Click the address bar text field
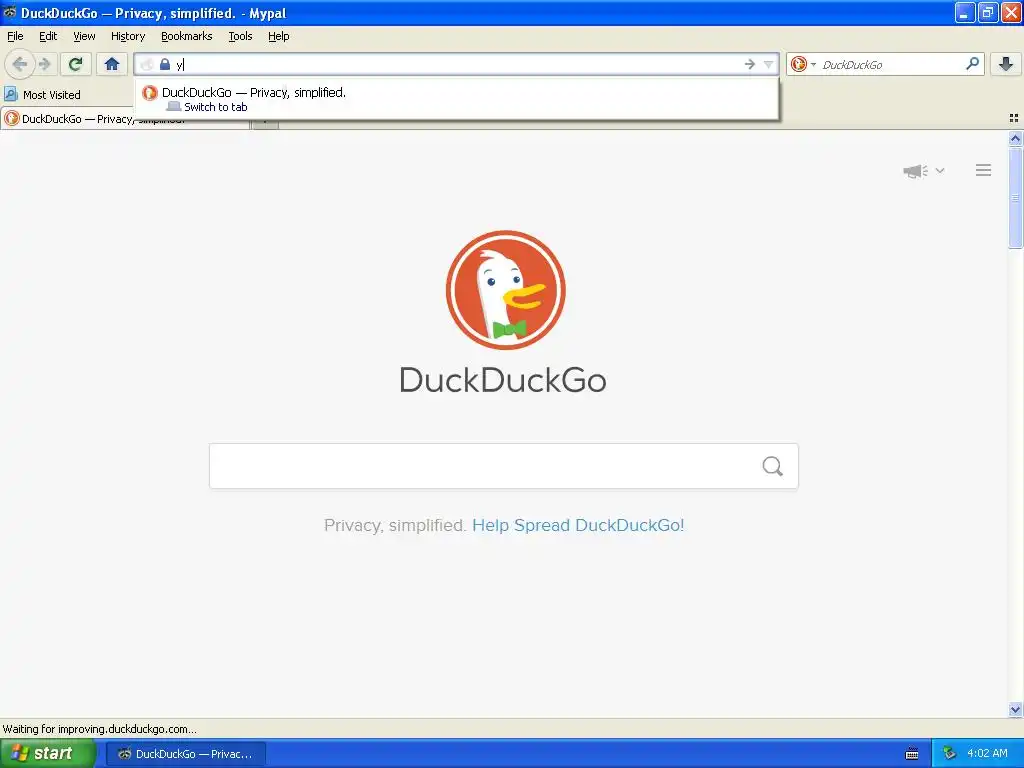The image size is (1024, 768). [x=457, y=64]
